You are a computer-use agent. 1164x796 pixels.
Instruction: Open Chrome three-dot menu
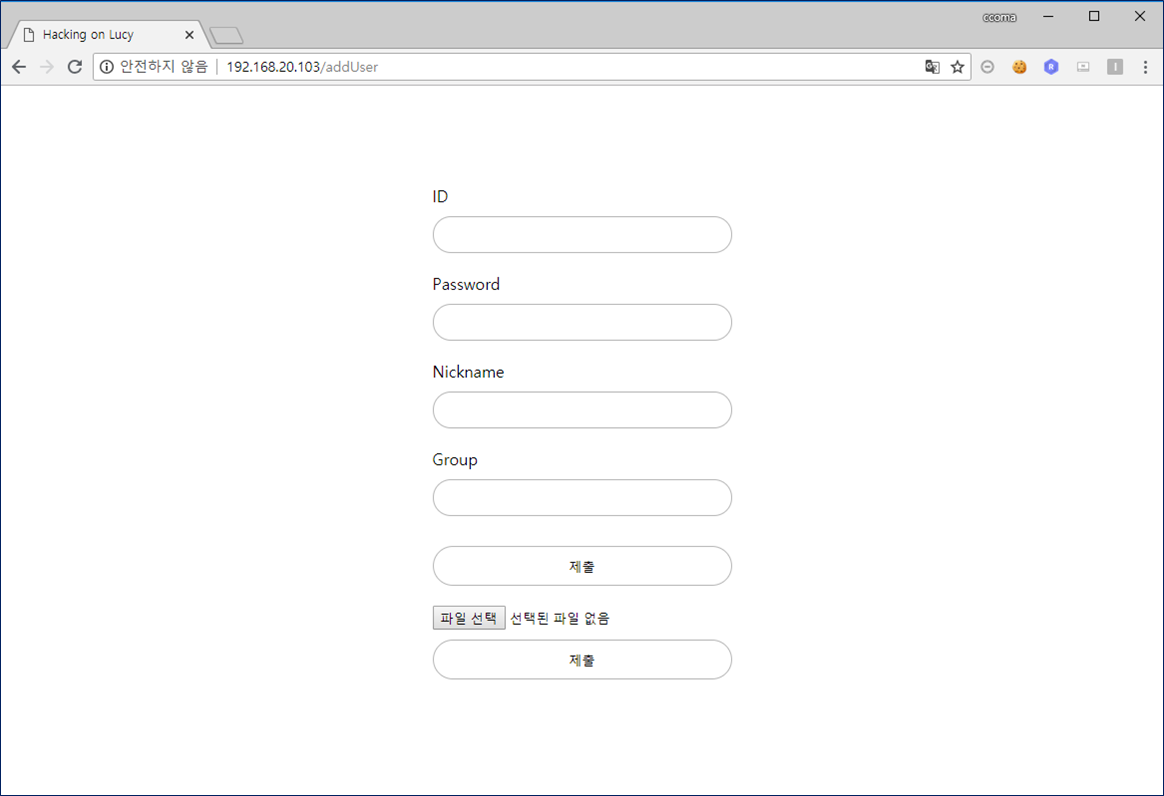tap(1145, 67)
